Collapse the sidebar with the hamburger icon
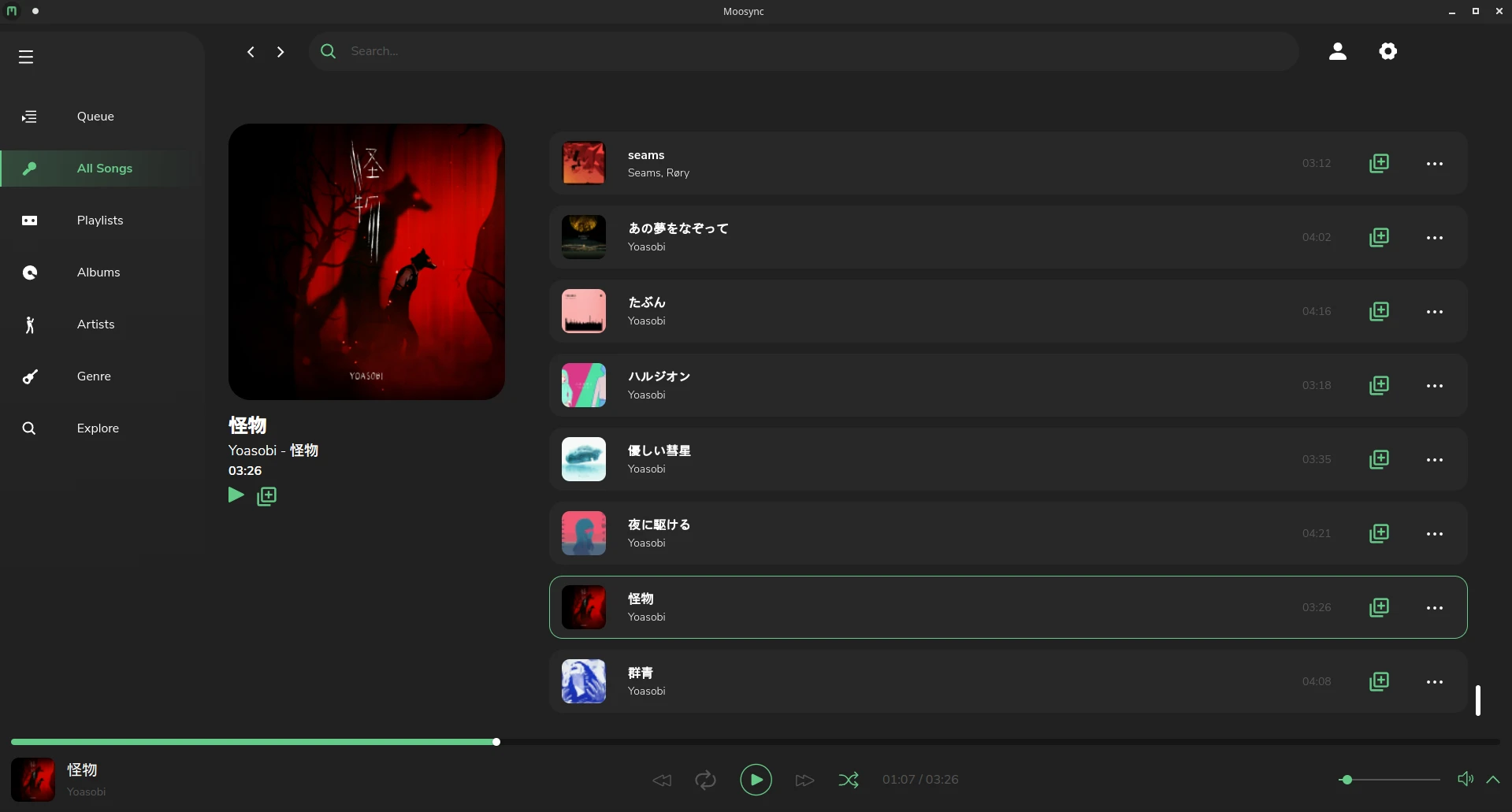The width and height of the screenshot is (1512, 812). [26, 57]
